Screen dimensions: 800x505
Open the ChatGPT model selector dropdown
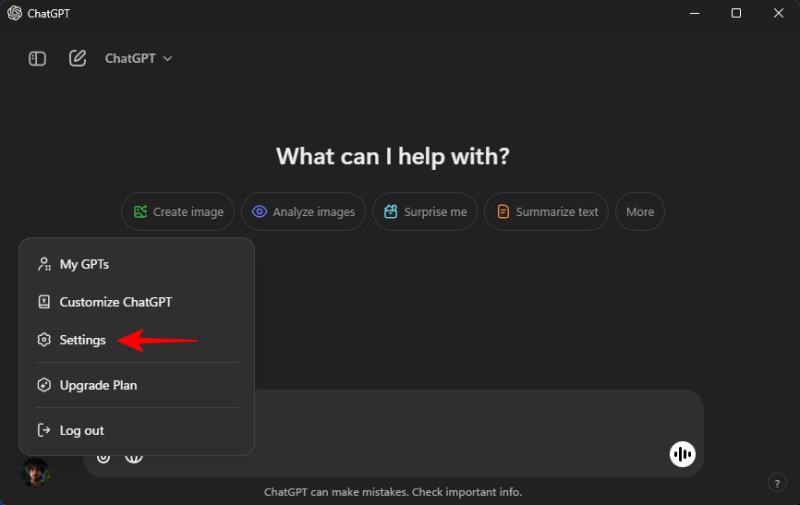coord(138,59)
